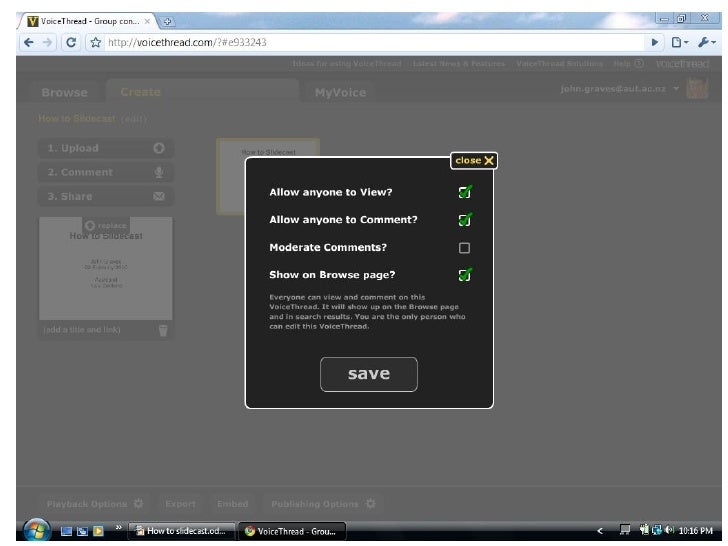Click the edit link beside thread title

134,119
